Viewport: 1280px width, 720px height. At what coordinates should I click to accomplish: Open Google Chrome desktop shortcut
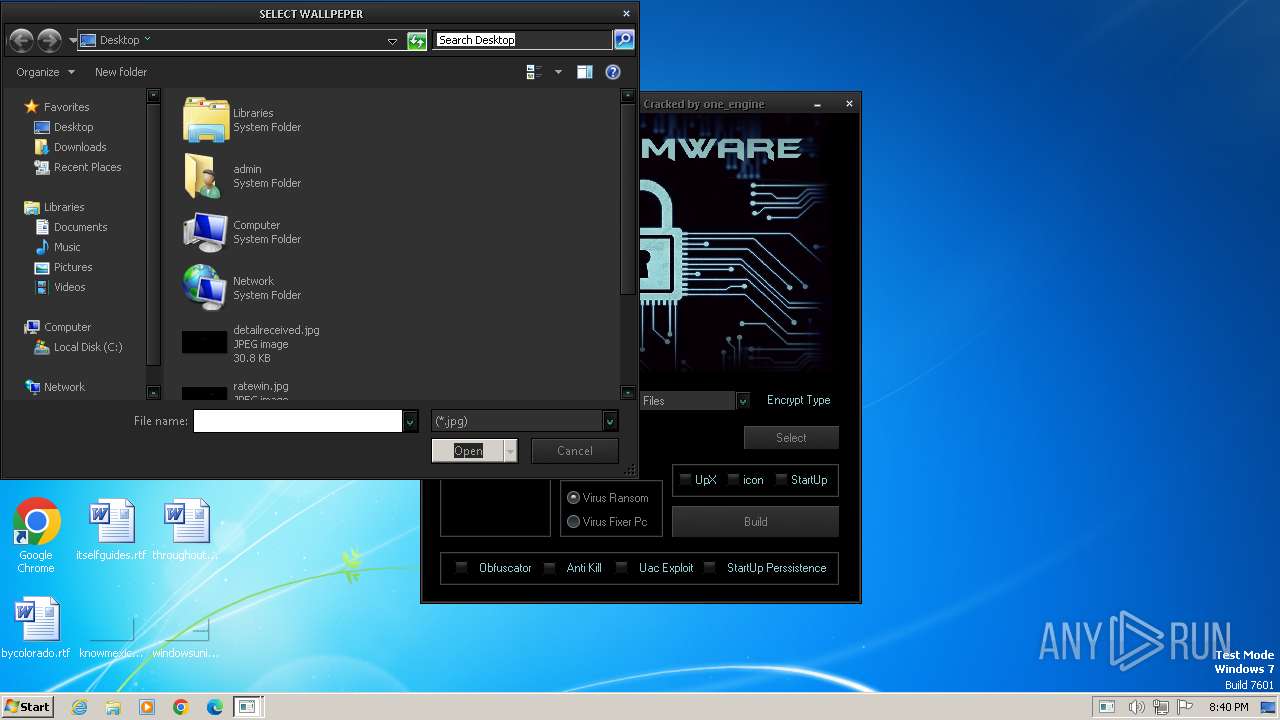click(36, 536)
